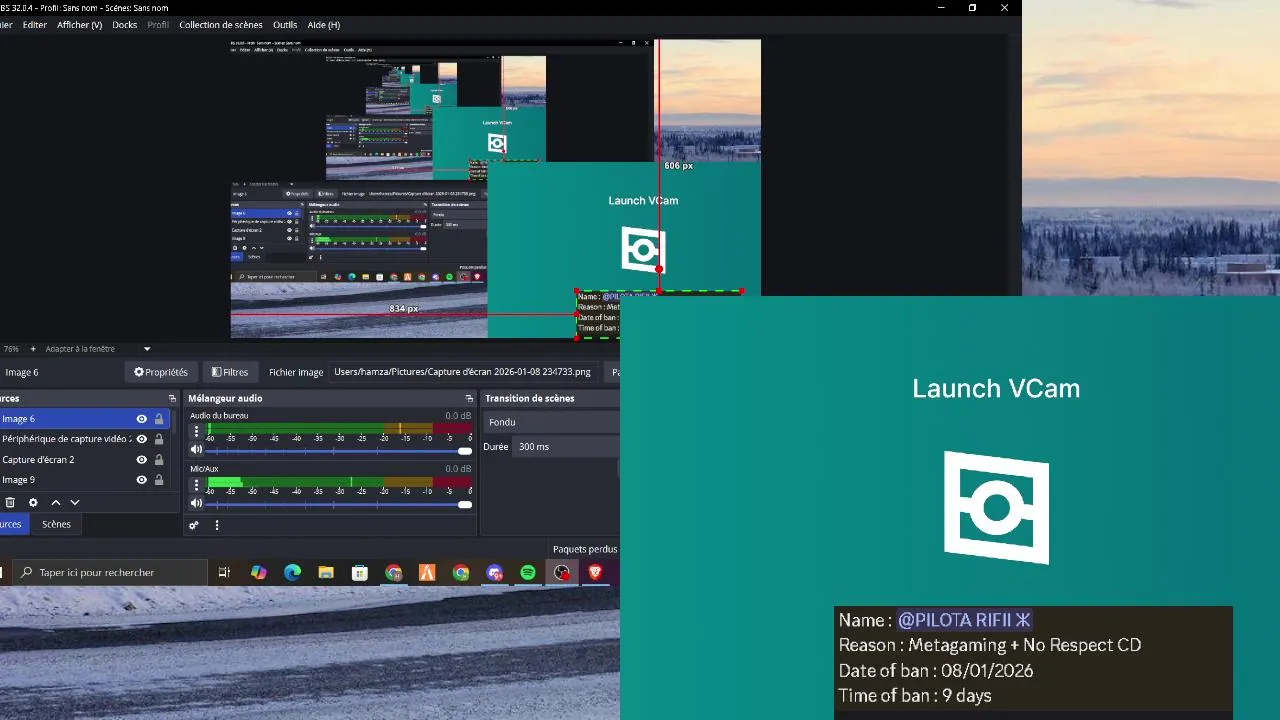Open the Fondu transition dropdown
The width and height of the screenshot is (1280, 720).
coord(552,422)
